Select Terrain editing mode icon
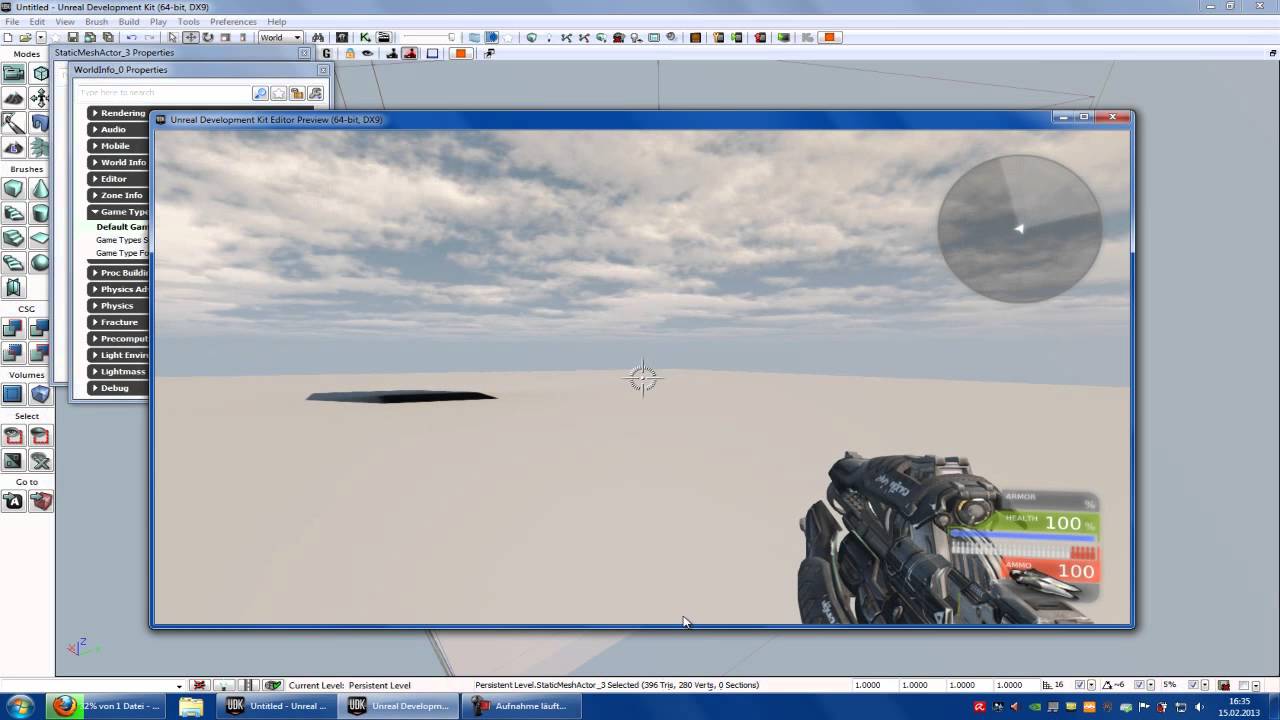1280x720 pixels. [13, 98]
